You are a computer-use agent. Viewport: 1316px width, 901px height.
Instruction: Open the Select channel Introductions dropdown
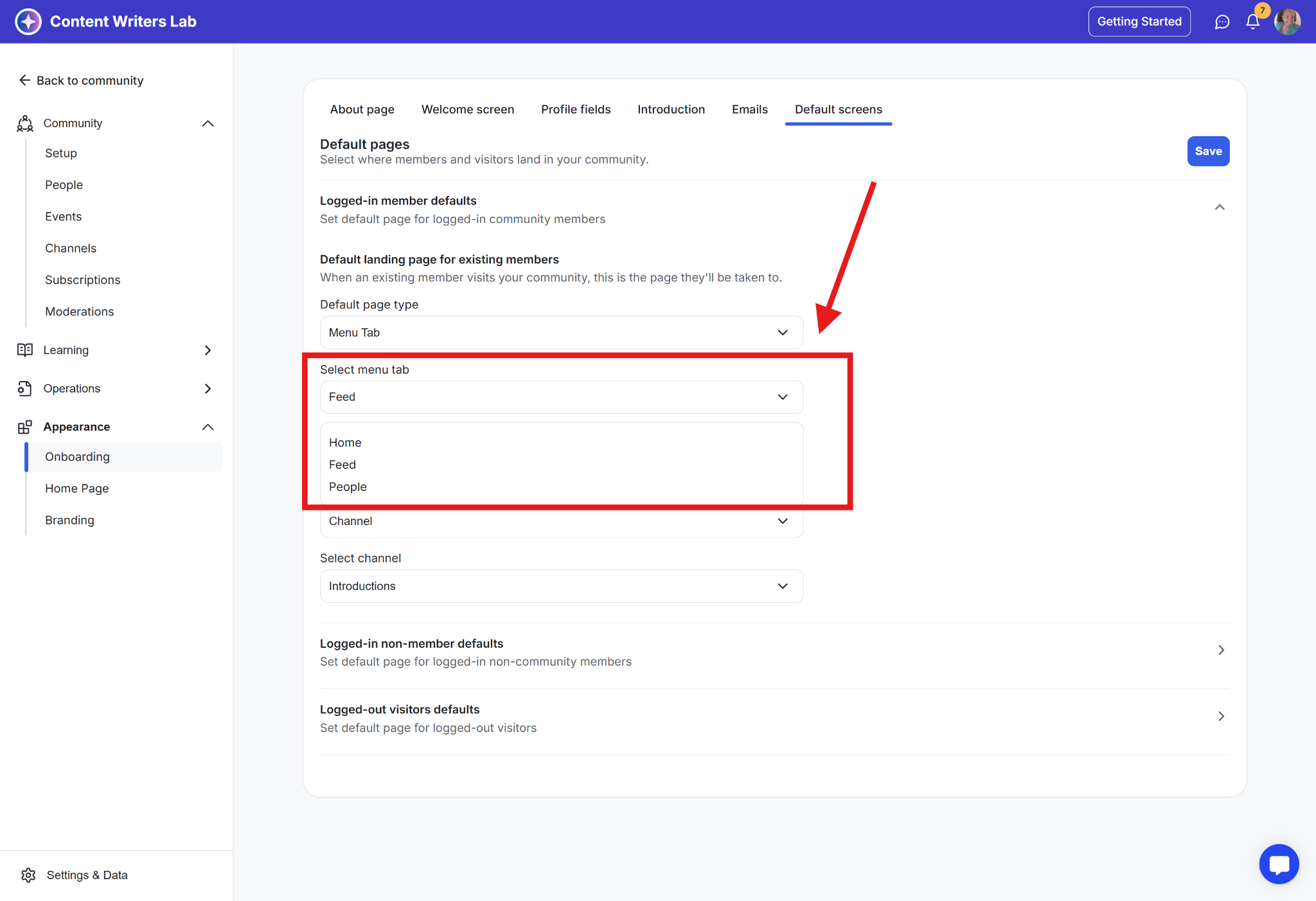(561, 586)
